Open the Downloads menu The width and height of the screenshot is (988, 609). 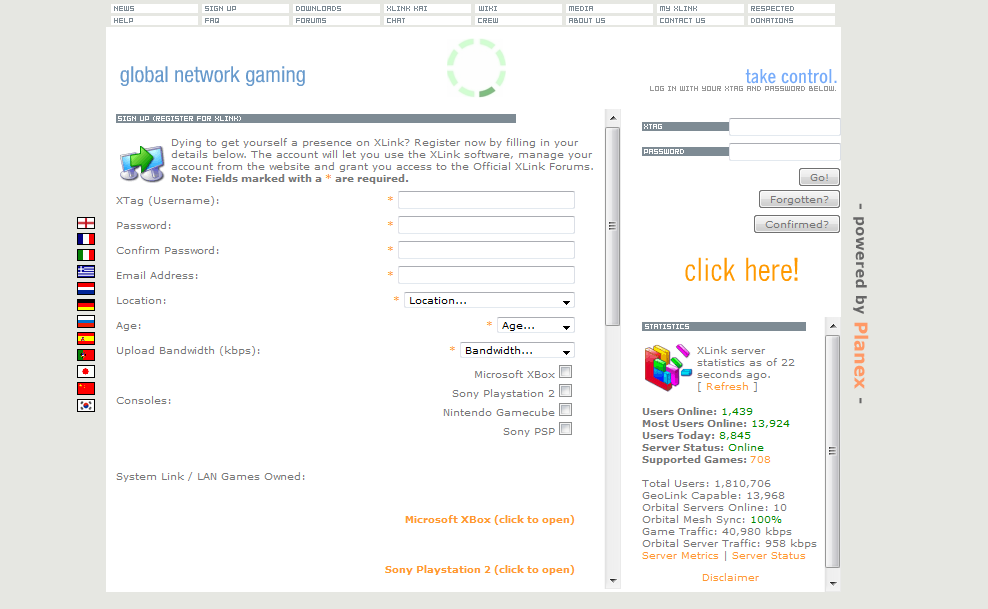(336, 9)
